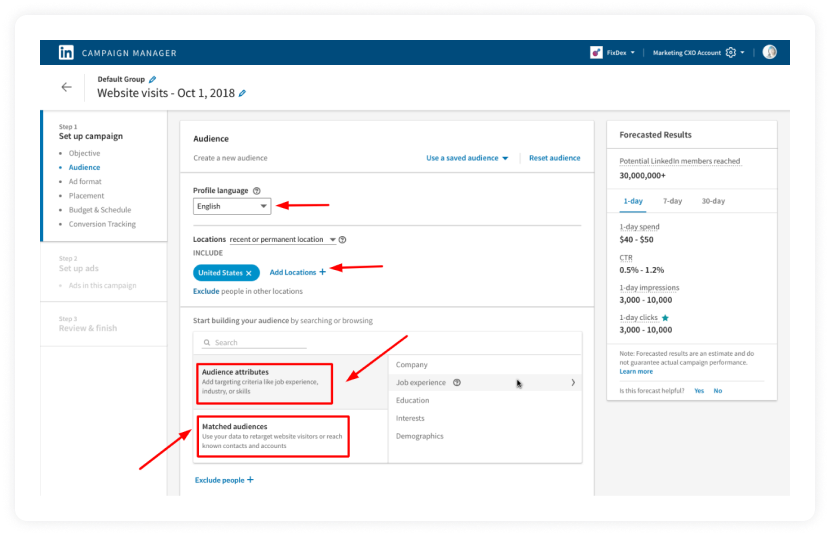This screenshot has height=536, width=830.
Task: Select Conversion Tracking in the step list
Action: point(102,224)
